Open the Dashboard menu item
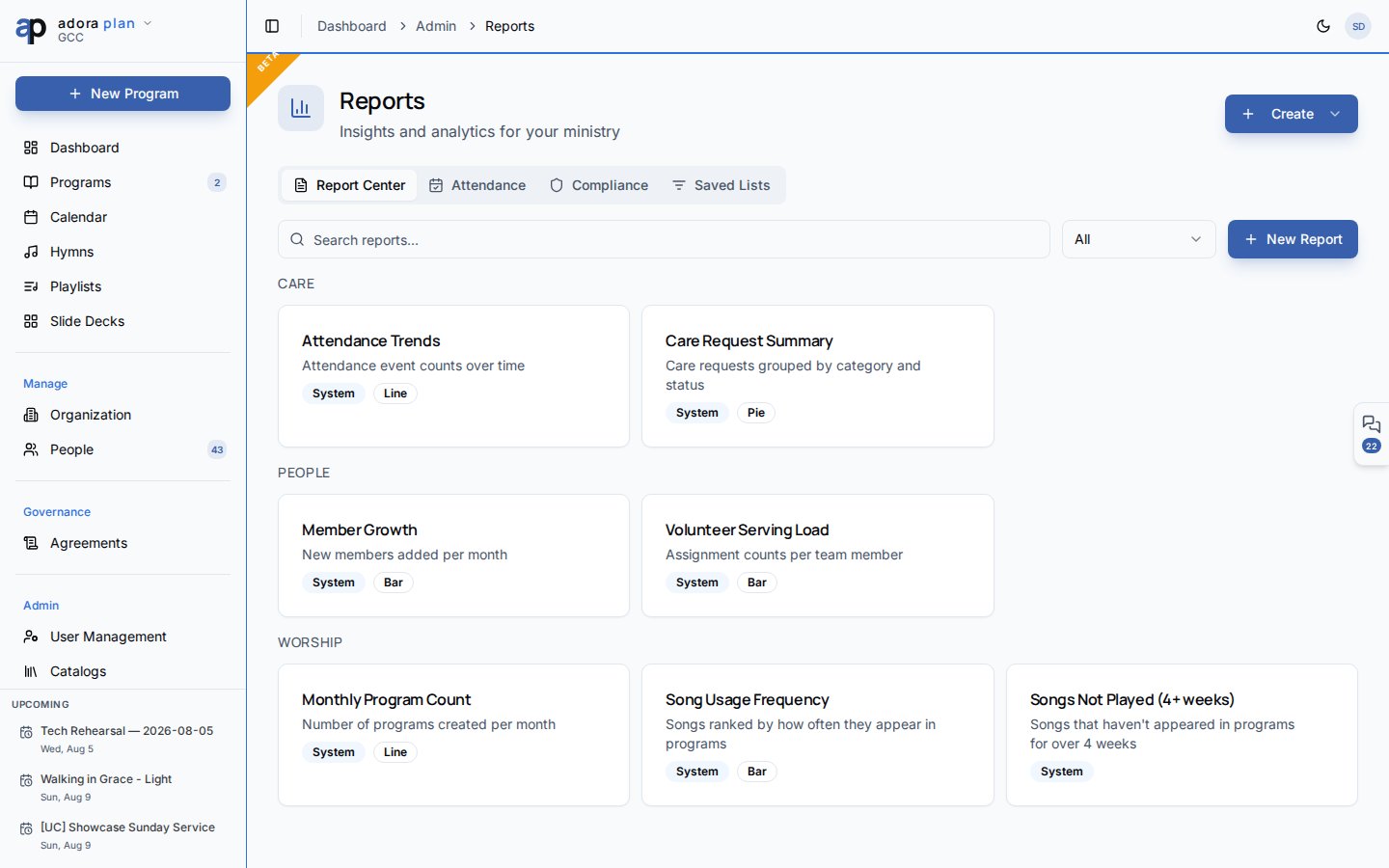Screen dimensions: 1389x868 tap(123, 148)
